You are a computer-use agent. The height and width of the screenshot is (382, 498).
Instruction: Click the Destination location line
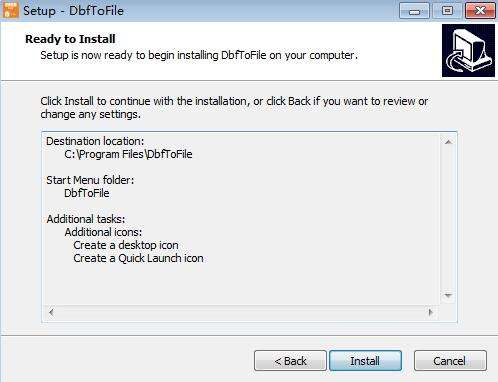coord(95,141)
